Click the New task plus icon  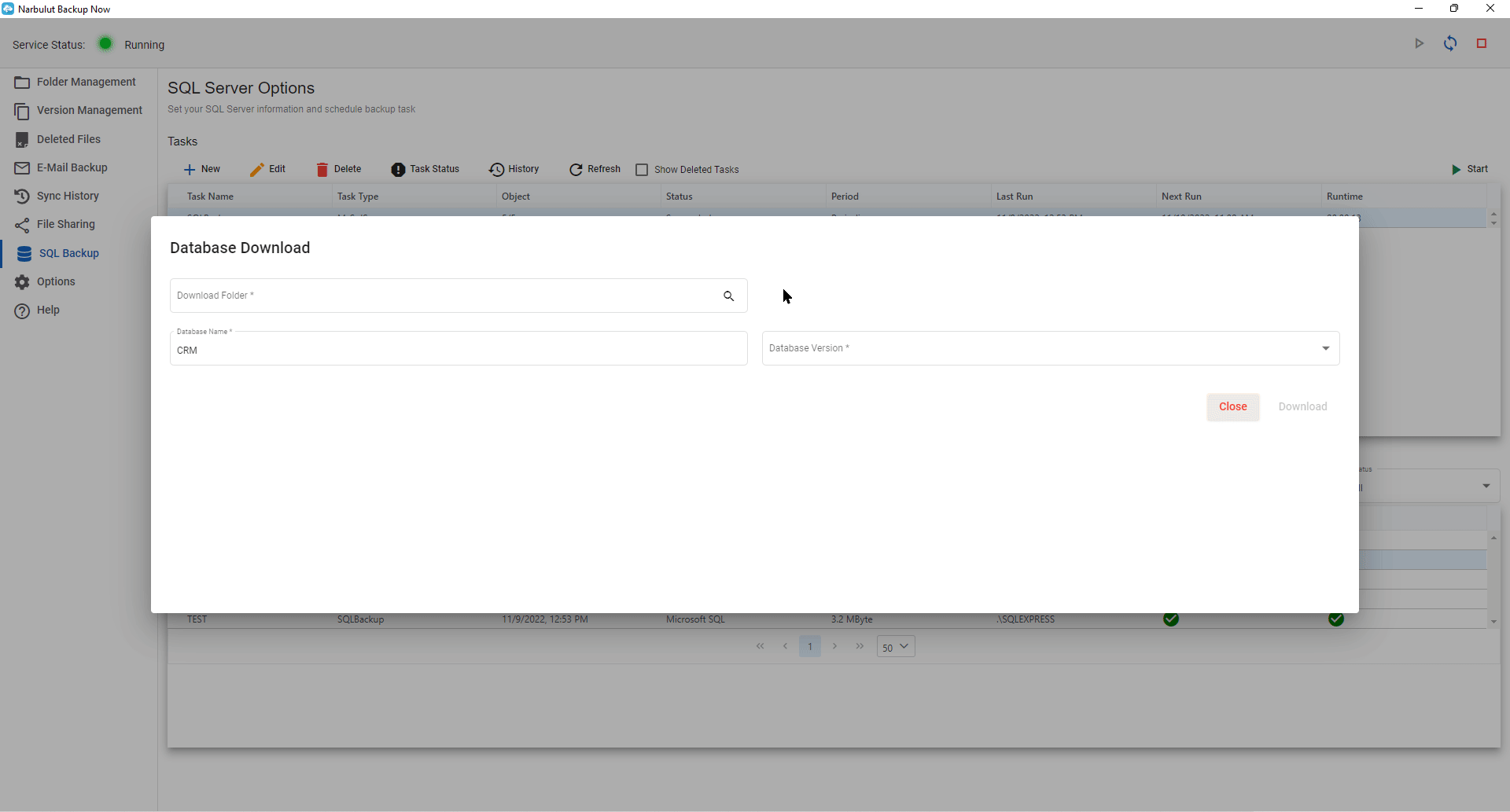(x=190, y=170)
